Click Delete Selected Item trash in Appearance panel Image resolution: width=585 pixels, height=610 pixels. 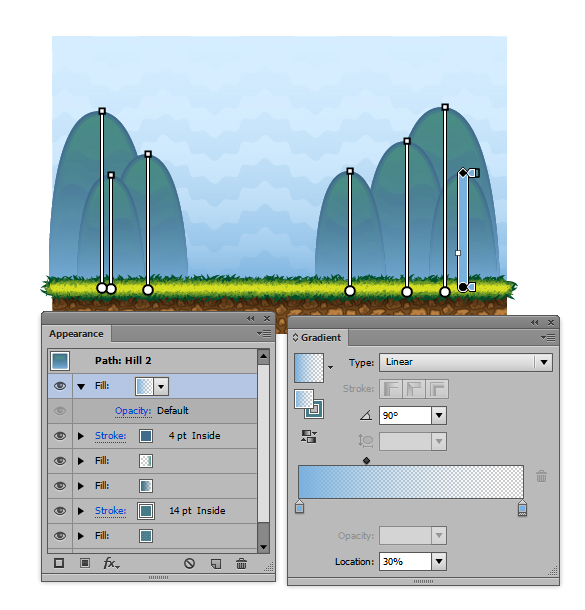click(242, 563)
